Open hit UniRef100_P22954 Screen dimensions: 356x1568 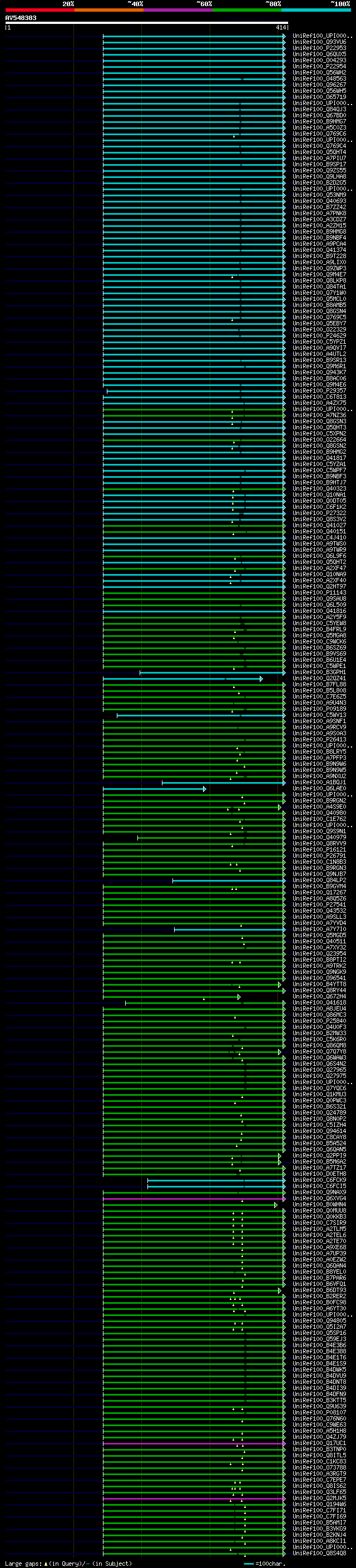pos(319,66)
